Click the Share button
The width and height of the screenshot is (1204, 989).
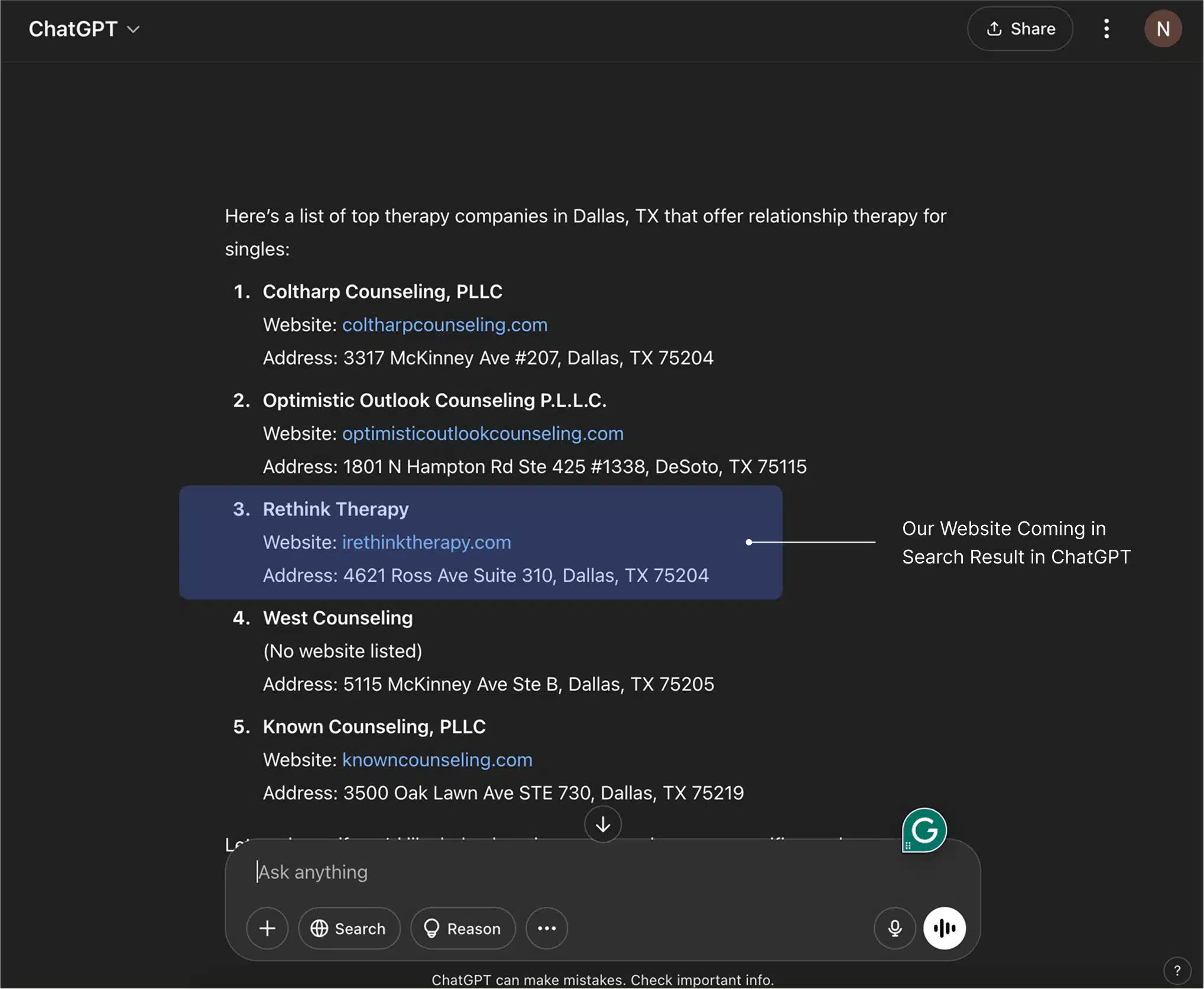point(1020,29)
